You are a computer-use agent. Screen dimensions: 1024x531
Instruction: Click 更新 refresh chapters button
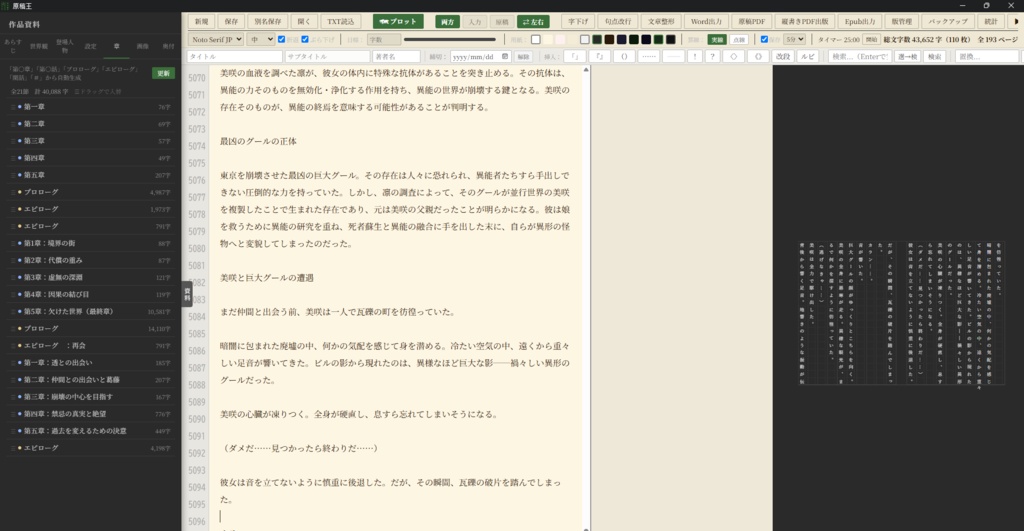pyautogui.click(x=163, y=73)
